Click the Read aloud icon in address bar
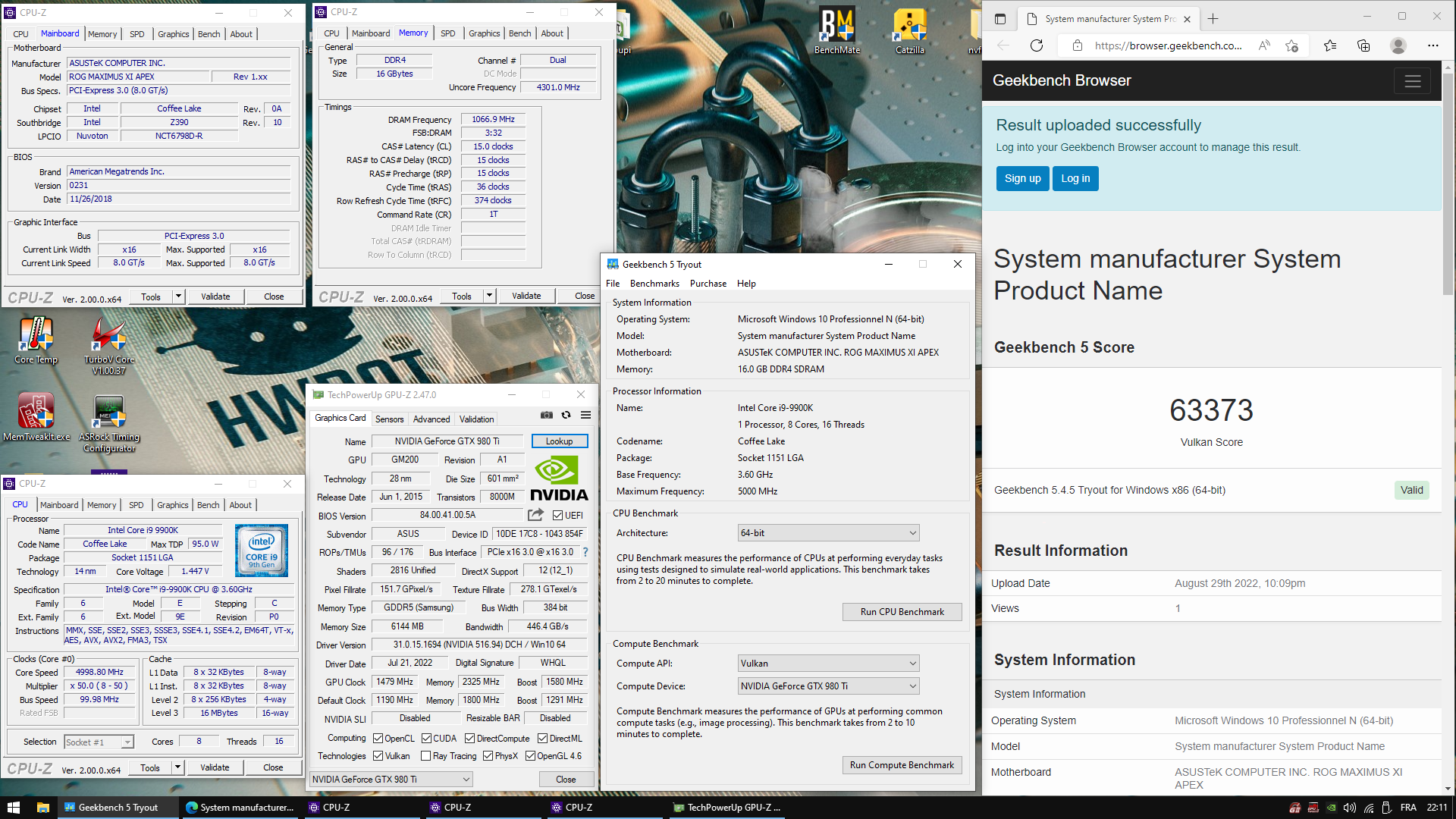Viewport: 1456px width, 819px height. tap(1264, 45)
